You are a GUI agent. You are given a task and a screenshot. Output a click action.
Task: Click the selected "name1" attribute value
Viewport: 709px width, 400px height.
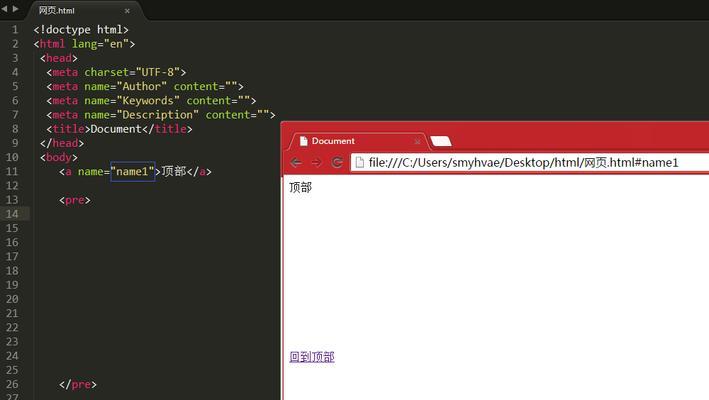132,172
